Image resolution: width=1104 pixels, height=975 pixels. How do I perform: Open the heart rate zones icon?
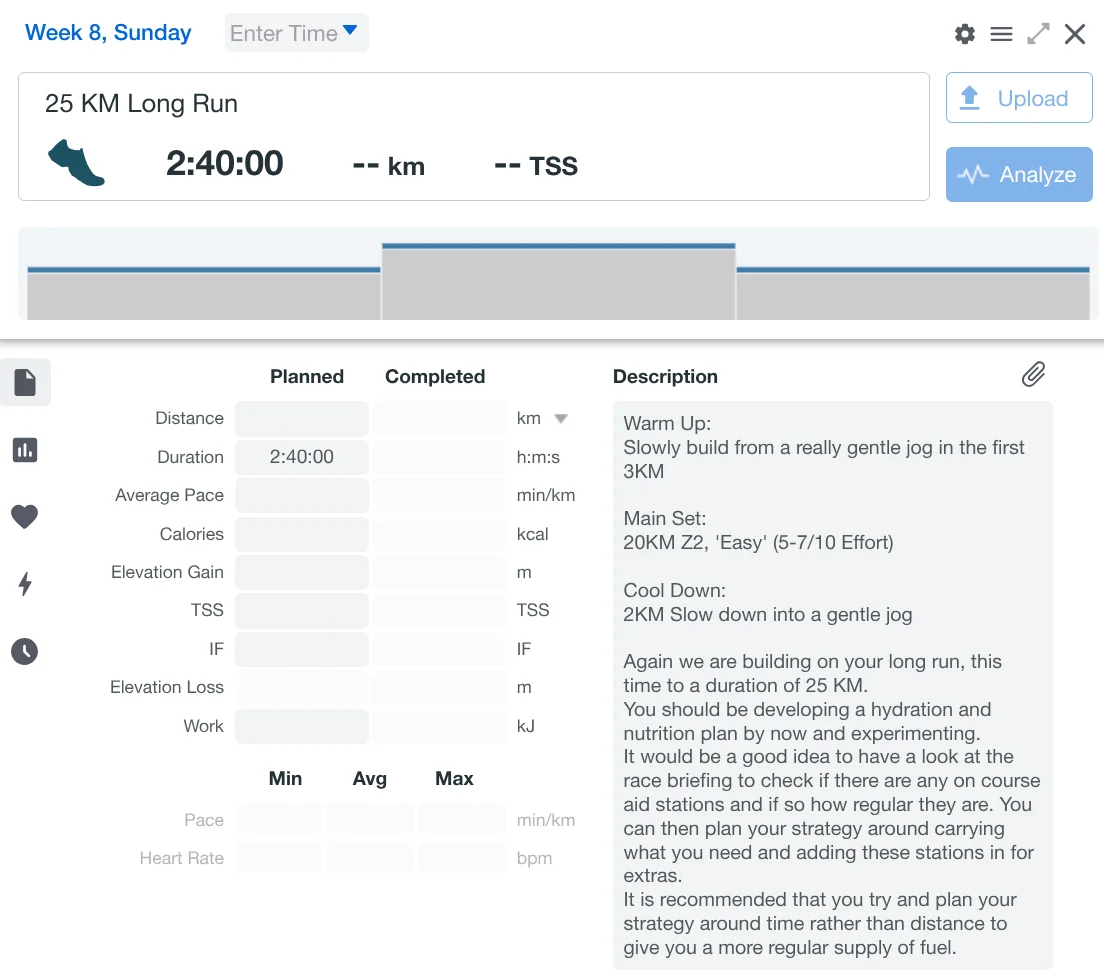click(25, 517)
